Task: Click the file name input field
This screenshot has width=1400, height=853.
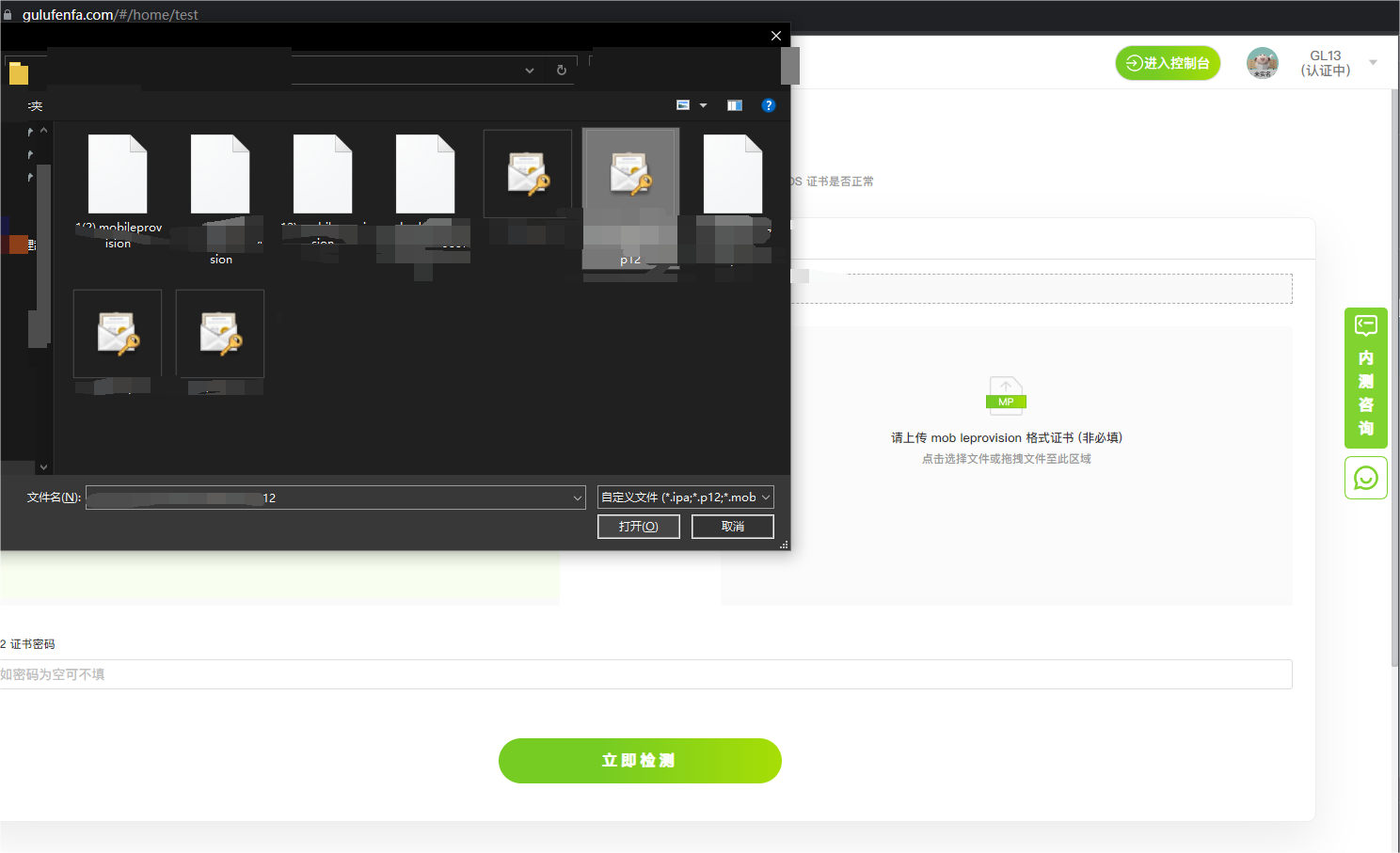Action: tap(327, 498)
